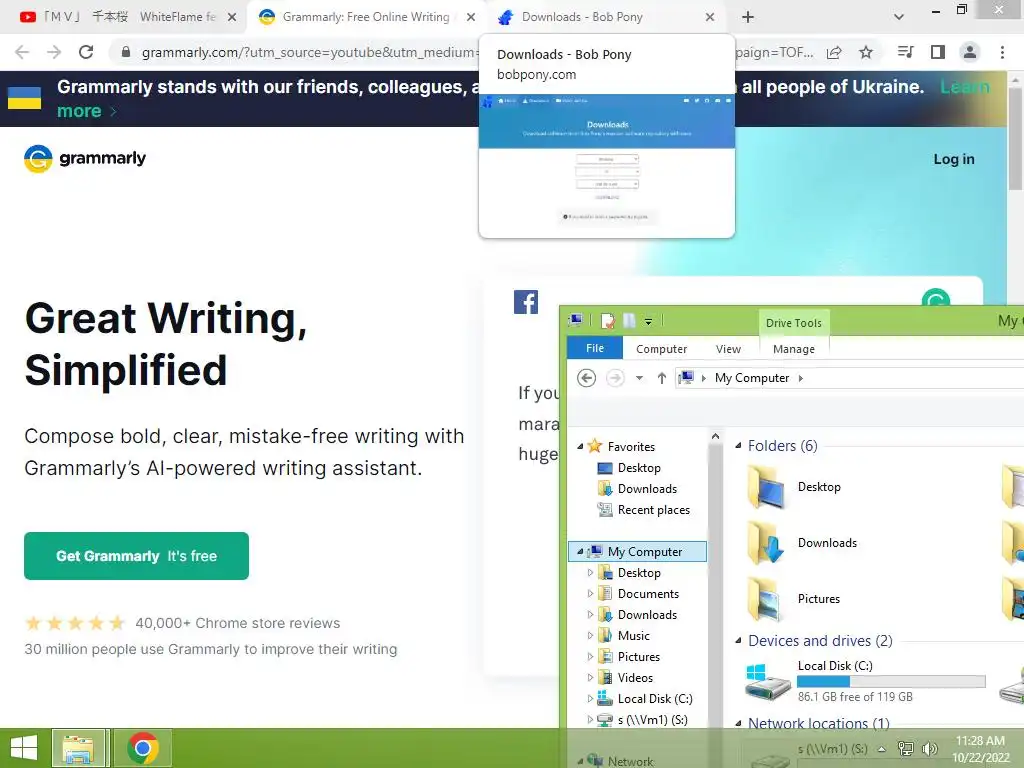Close the Downloads - Bob Pony tab

(x=710, y=17)
